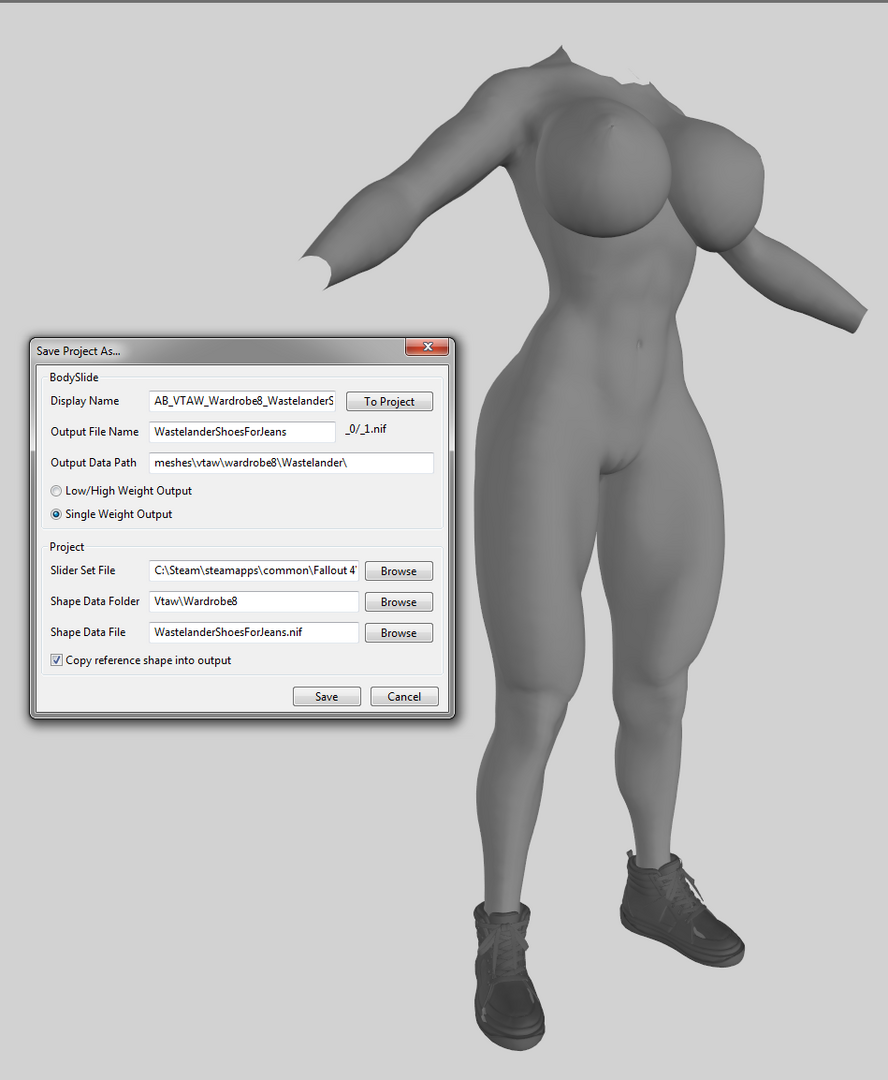Click the To Project button
The height and width of the screenshot is (1080, 888).
coord(389,402)
